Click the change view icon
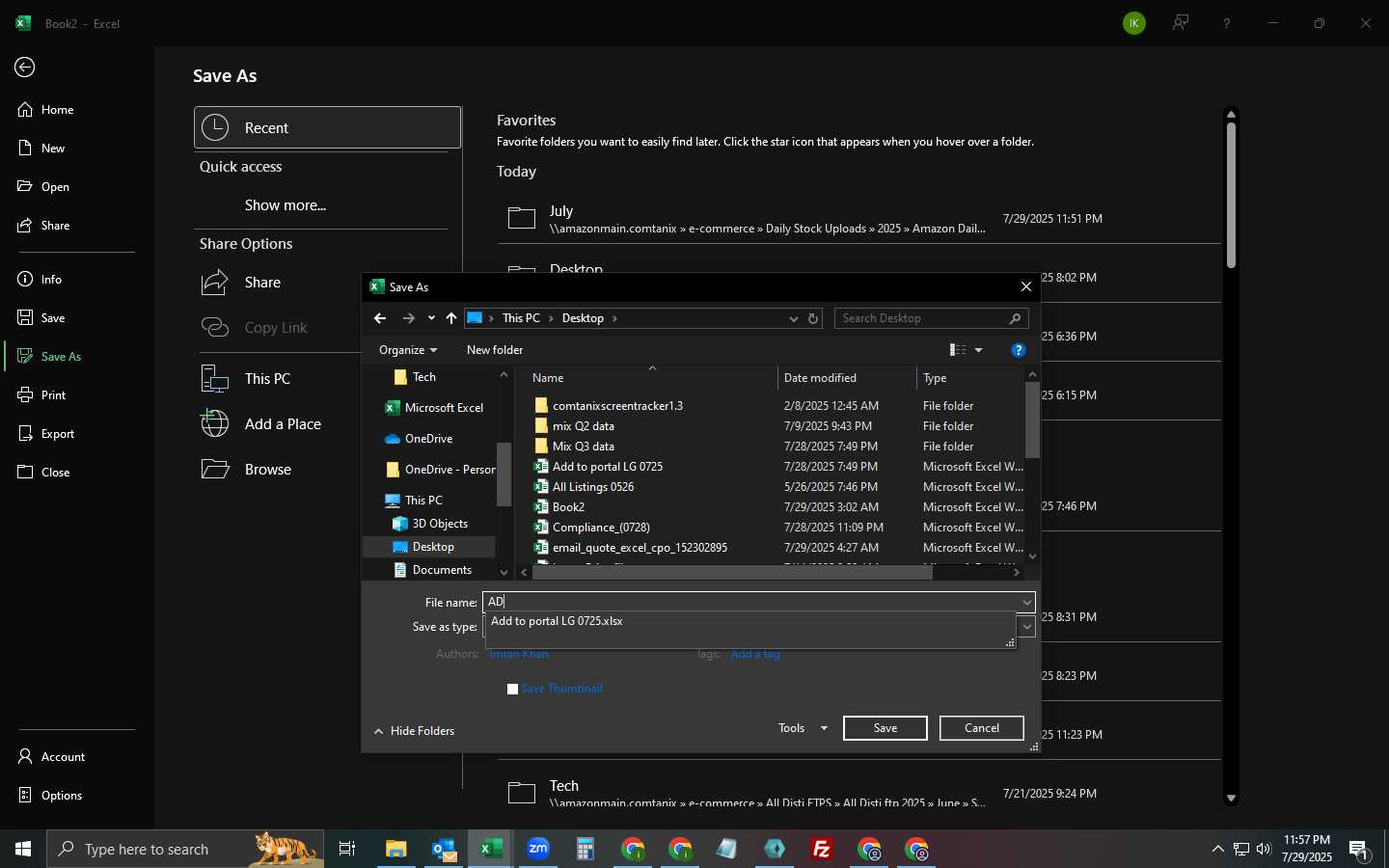The height and width of the screenshot is (868, 1389). 958,350
